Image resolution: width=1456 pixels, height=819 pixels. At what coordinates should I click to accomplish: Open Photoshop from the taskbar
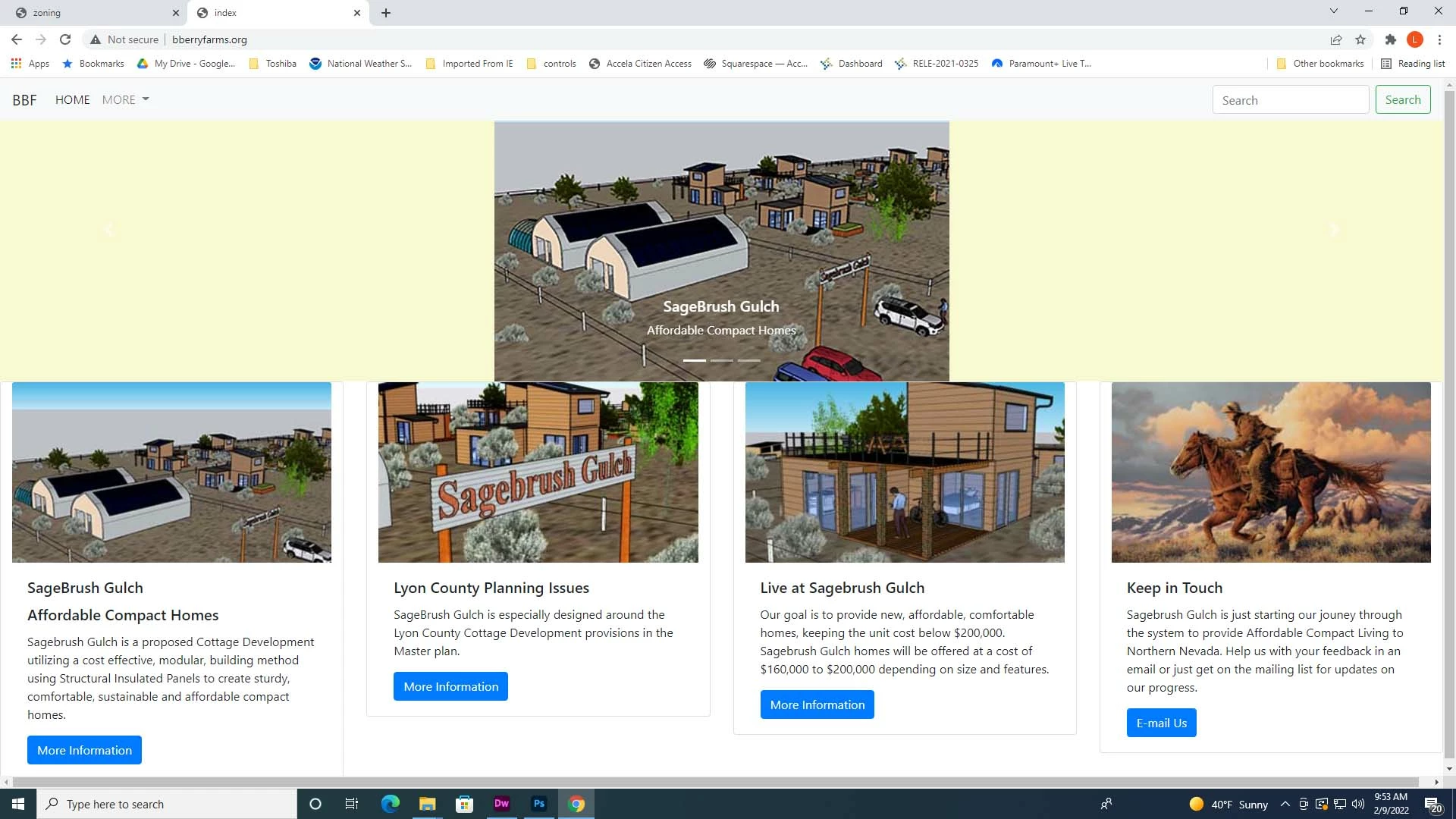point(539,804)
